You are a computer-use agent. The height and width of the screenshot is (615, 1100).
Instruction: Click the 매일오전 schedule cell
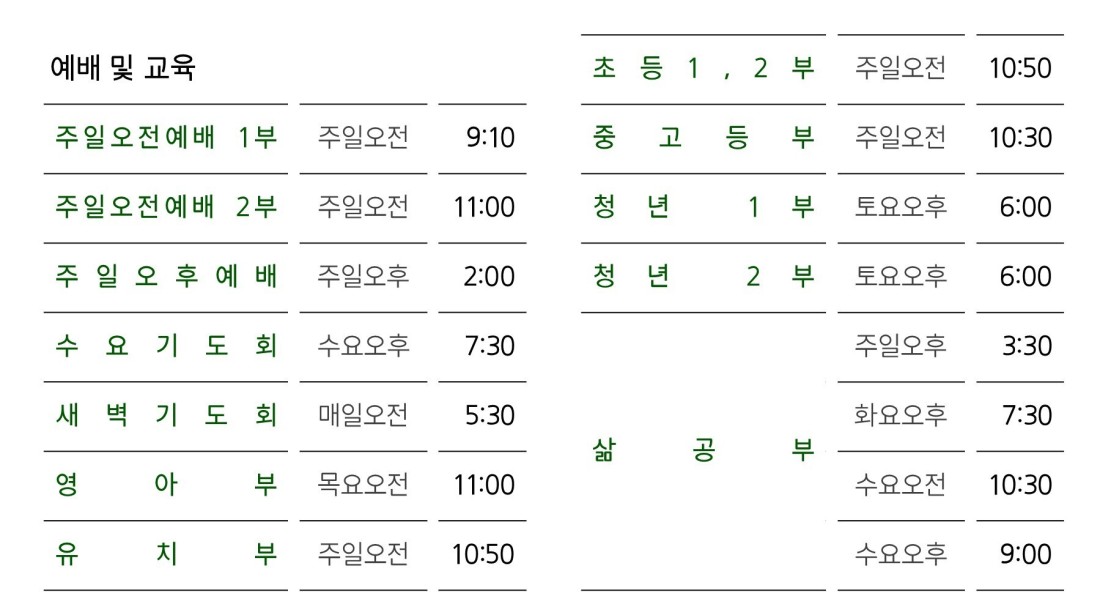pos(363,414)
